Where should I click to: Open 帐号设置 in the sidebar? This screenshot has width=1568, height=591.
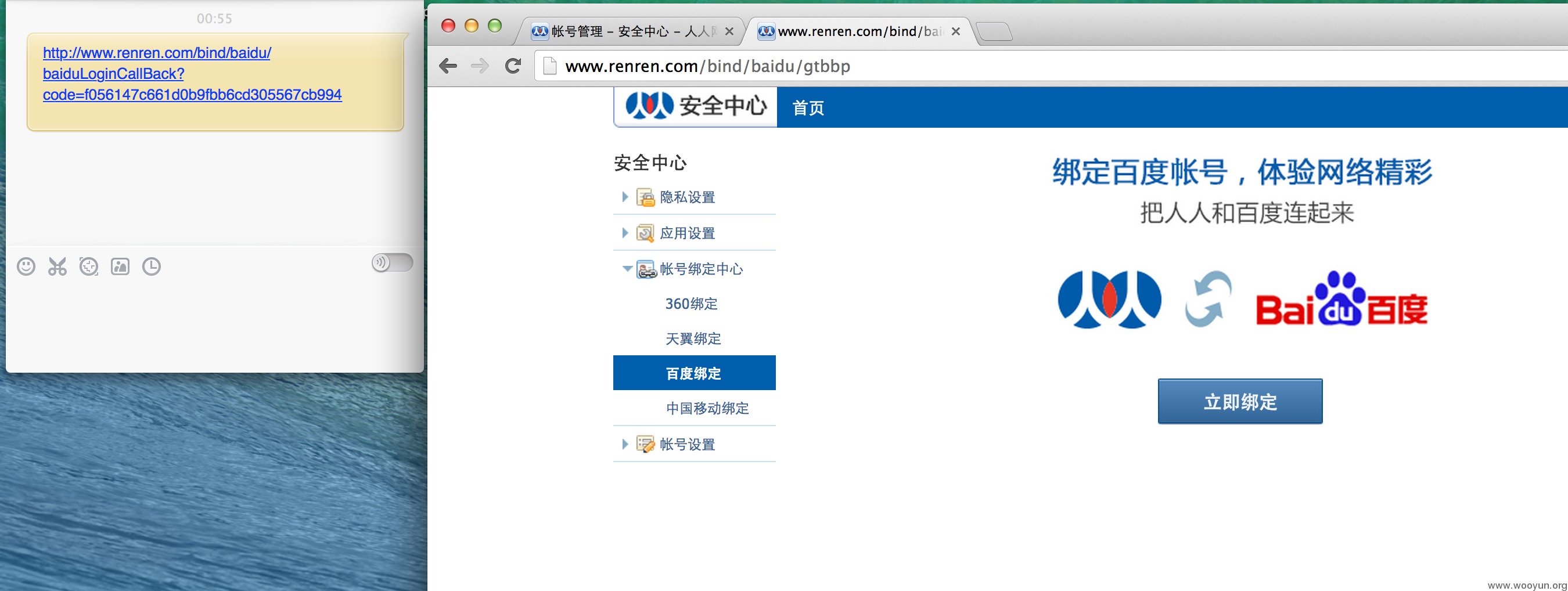tap(687, 444)
